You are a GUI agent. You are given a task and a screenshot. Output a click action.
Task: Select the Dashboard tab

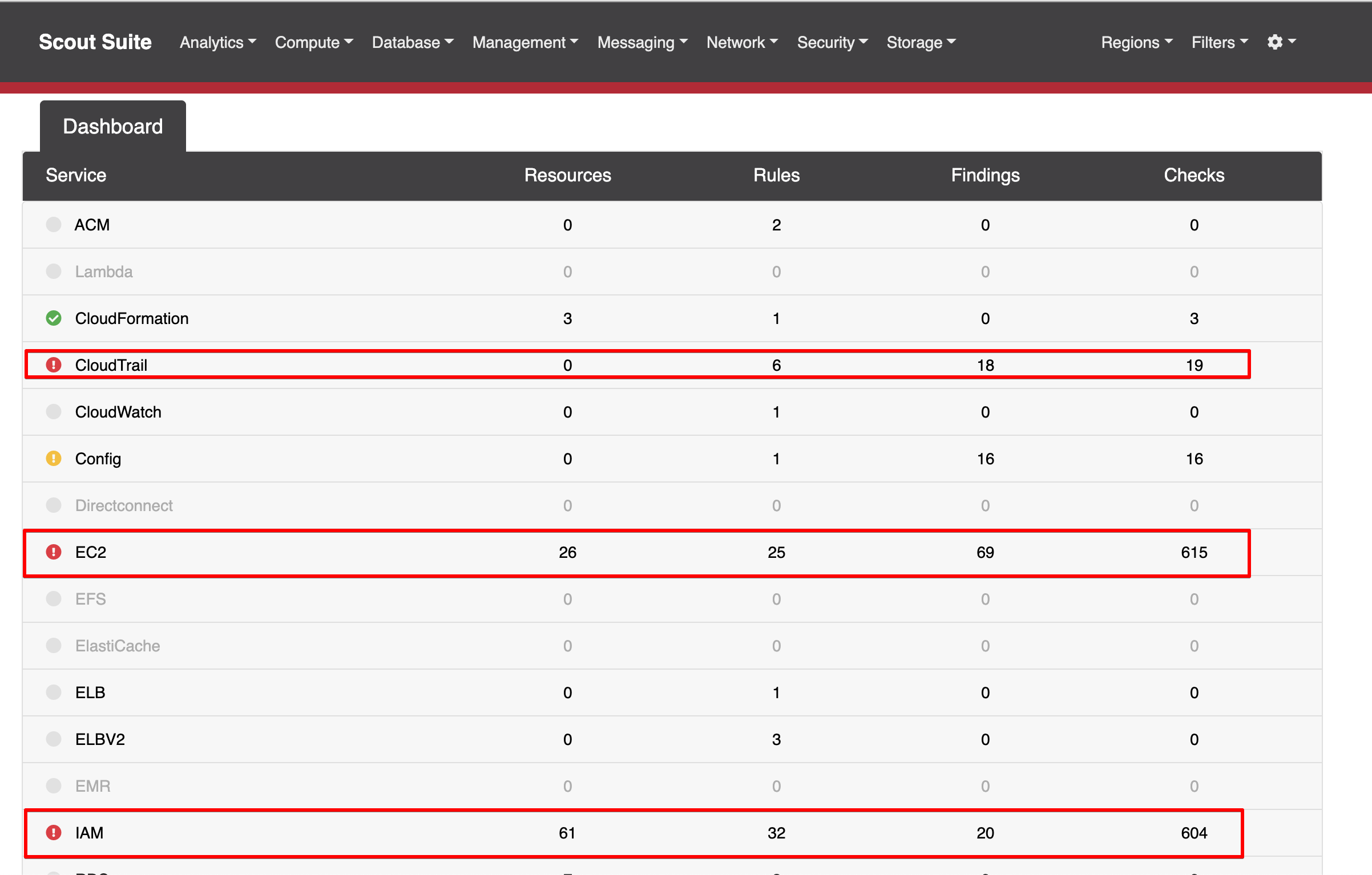click(x=113, y=126)
